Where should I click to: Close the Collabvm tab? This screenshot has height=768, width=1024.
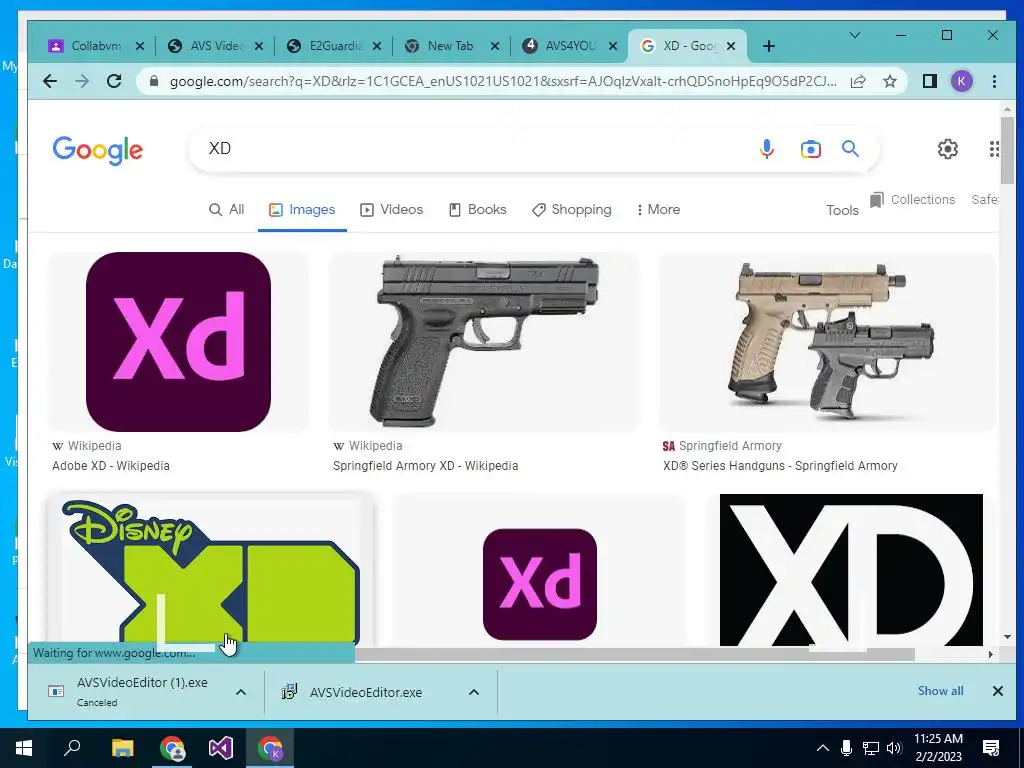pyautogui.click(x=139, y=46)
